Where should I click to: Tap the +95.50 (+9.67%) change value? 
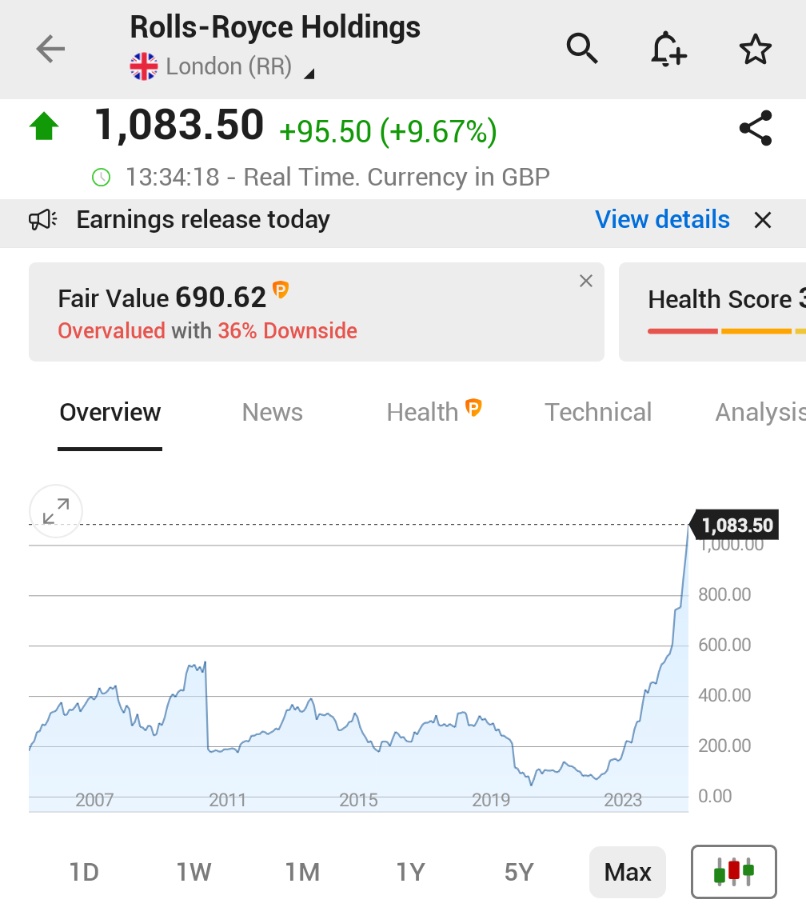point(388,131)
